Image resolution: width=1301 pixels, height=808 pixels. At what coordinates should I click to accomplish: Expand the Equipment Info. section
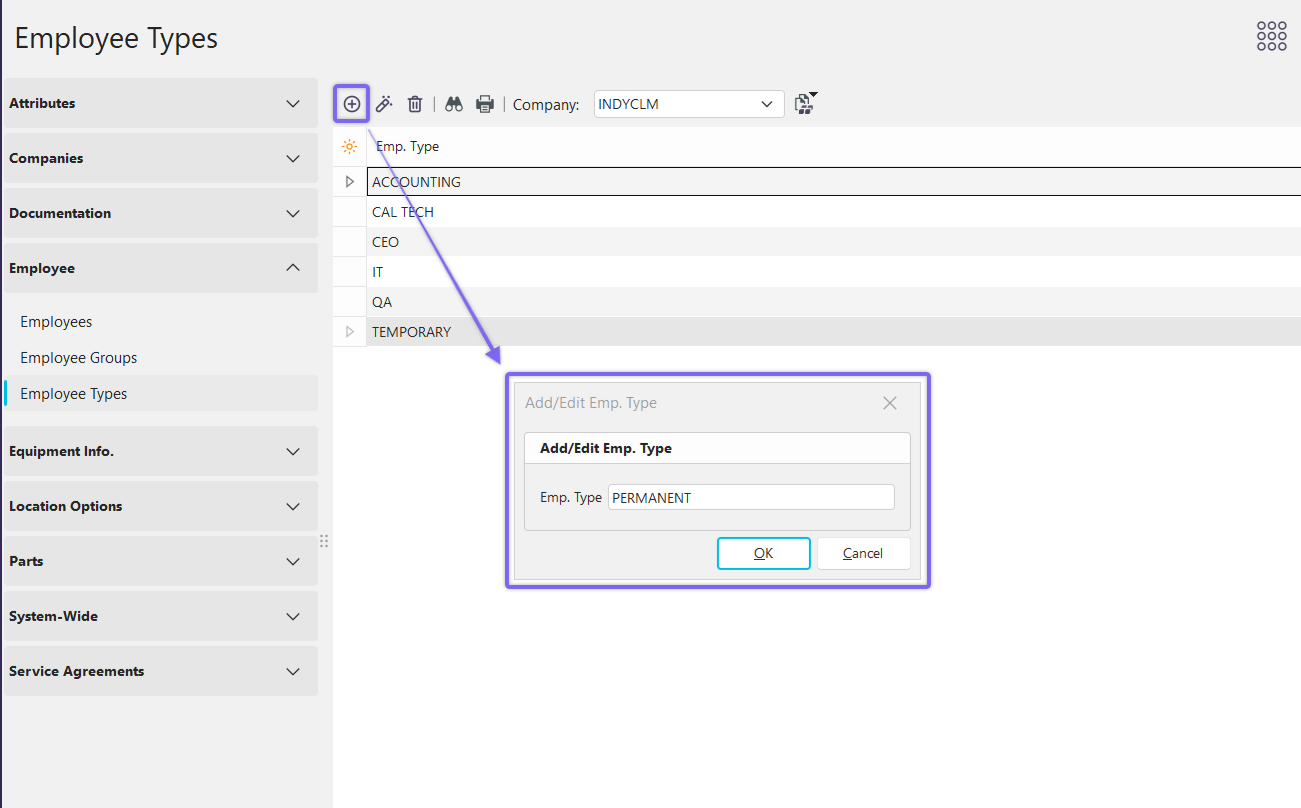pos(160,451)
